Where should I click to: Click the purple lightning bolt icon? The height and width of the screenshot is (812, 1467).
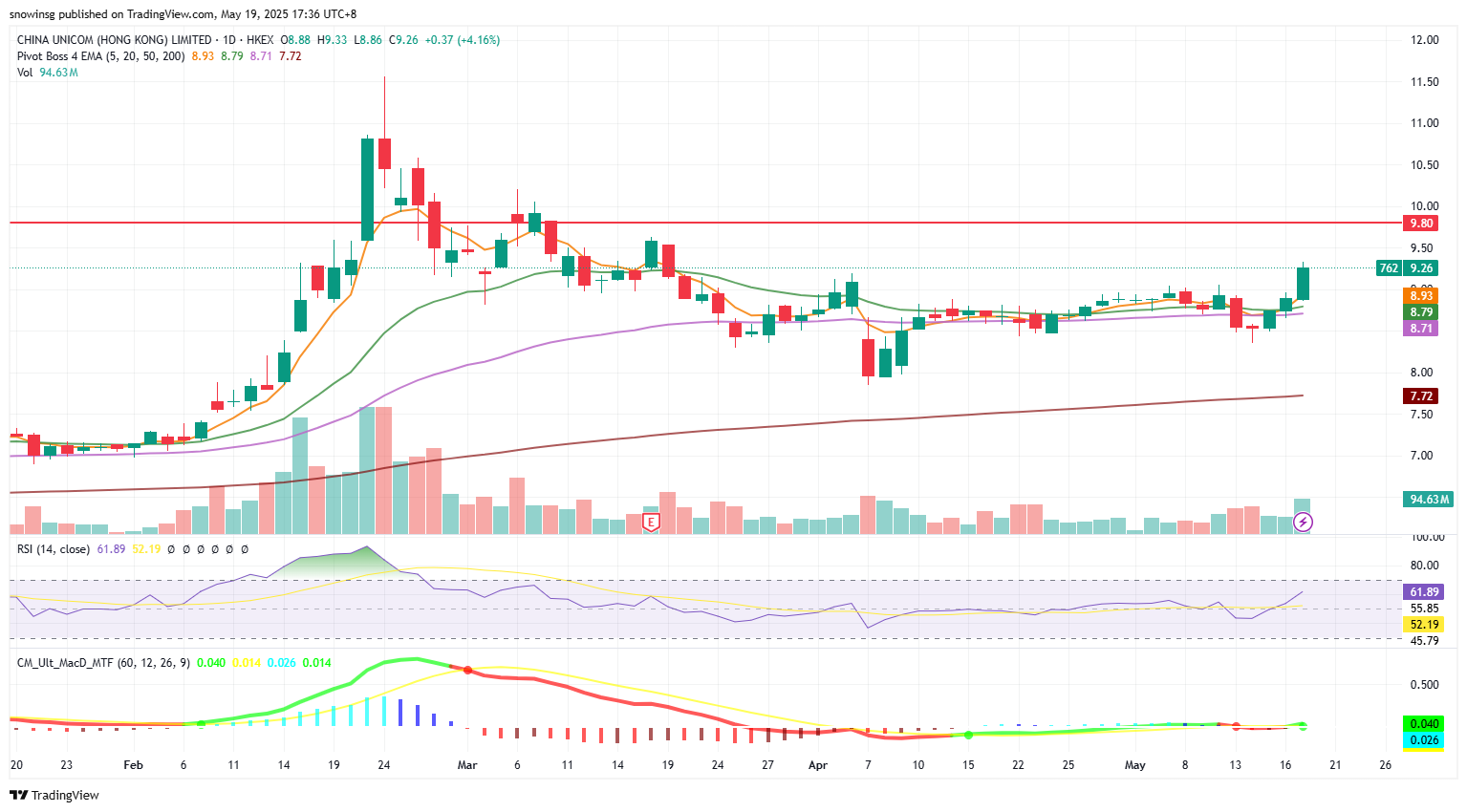click(x=1303, y=522)
